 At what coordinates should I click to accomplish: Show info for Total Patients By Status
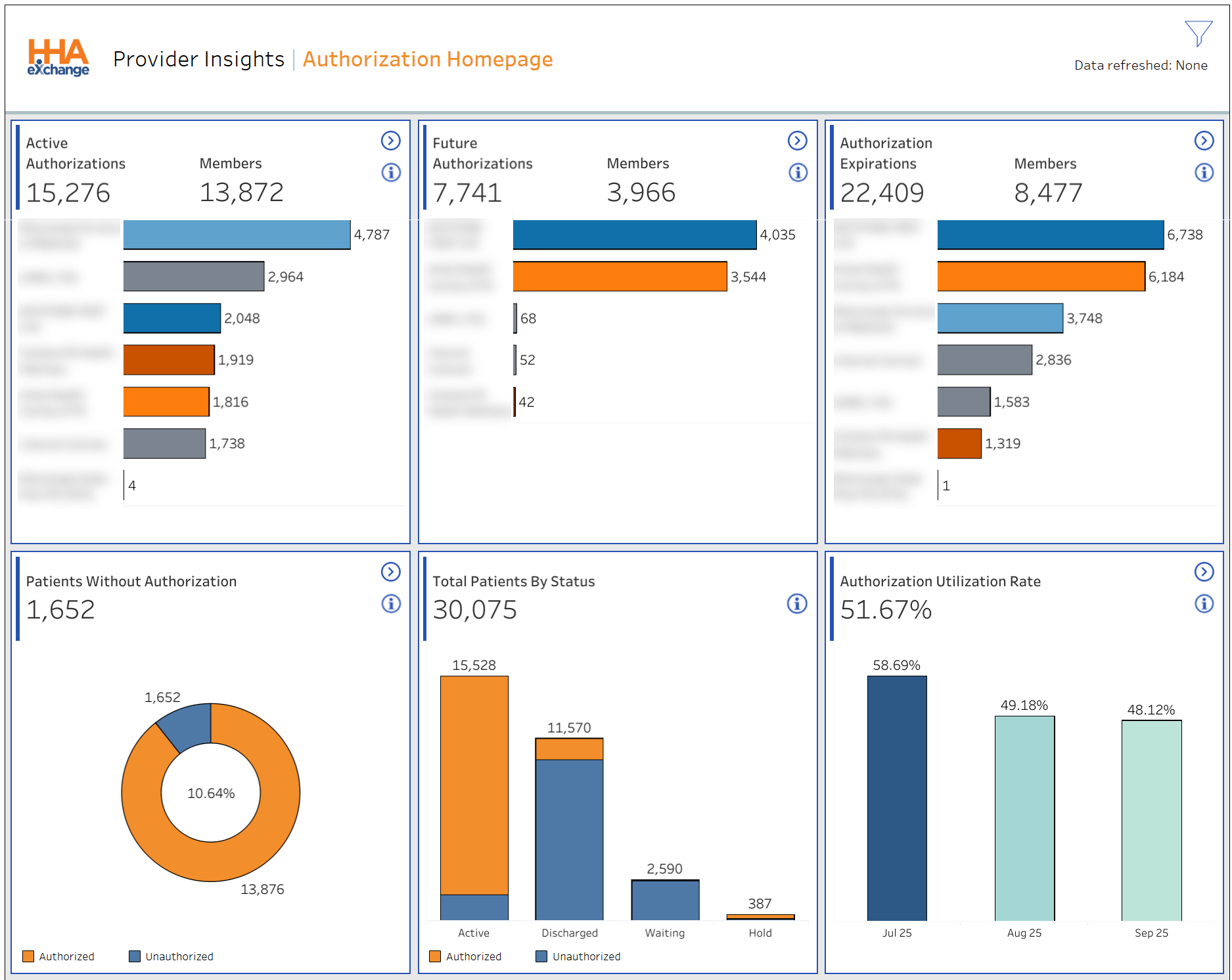tap(796, 603)
